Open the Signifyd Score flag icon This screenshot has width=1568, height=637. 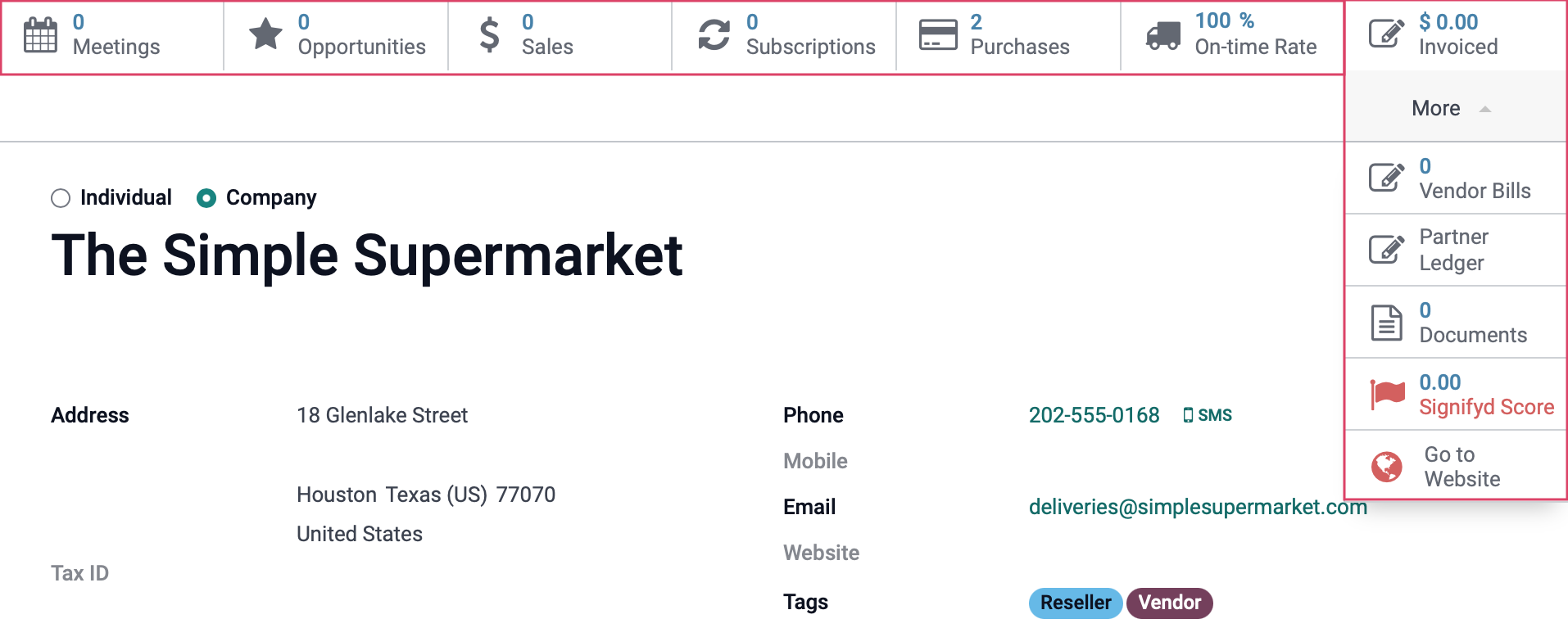click(1387, 394)
